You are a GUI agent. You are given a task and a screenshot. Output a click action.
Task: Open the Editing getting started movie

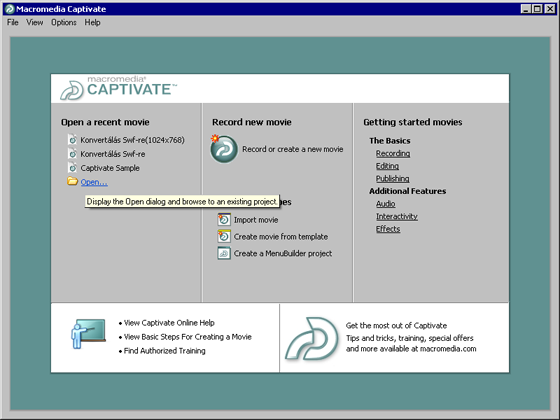click(387, 166)
